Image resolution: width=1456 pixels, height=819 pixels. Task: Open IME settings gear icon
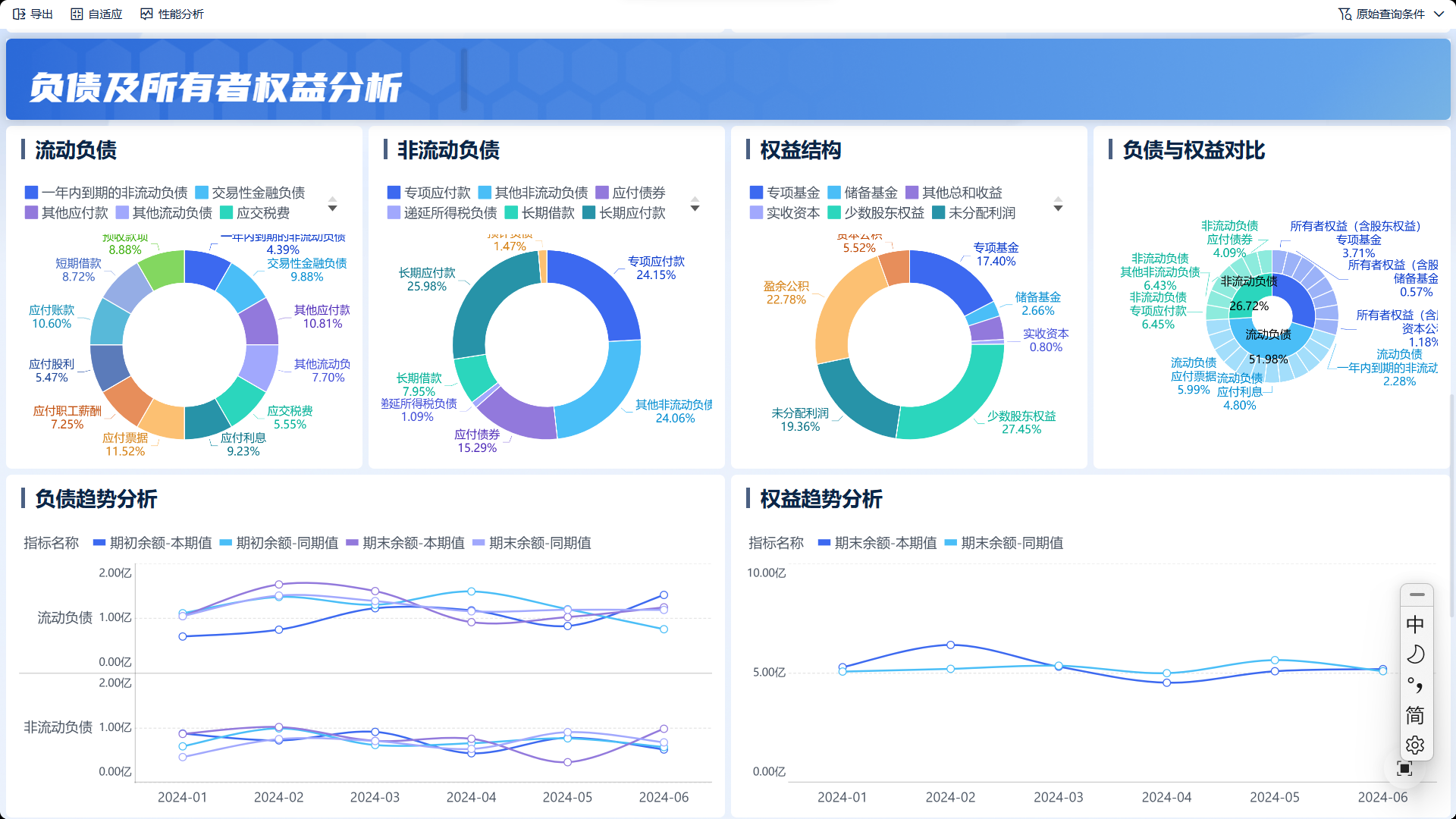pyautogui.click(x=1416, y=745)
